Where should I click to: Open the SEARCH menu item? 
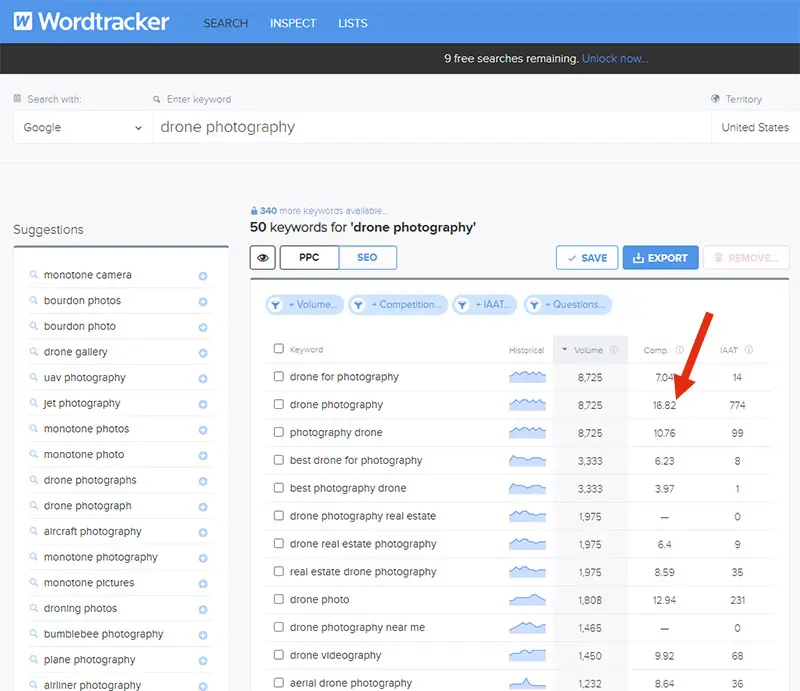226,23
